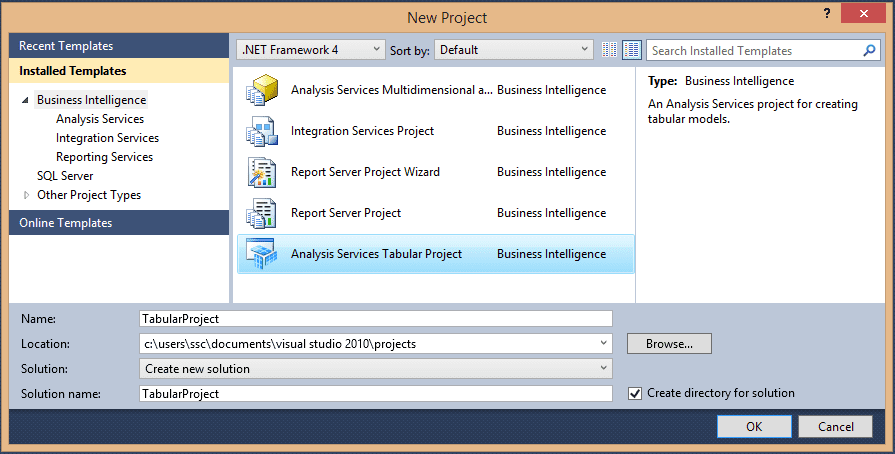Collapse the Business Intelligence tree node
This screenshot has height=454, width=895.
(25, 100)
